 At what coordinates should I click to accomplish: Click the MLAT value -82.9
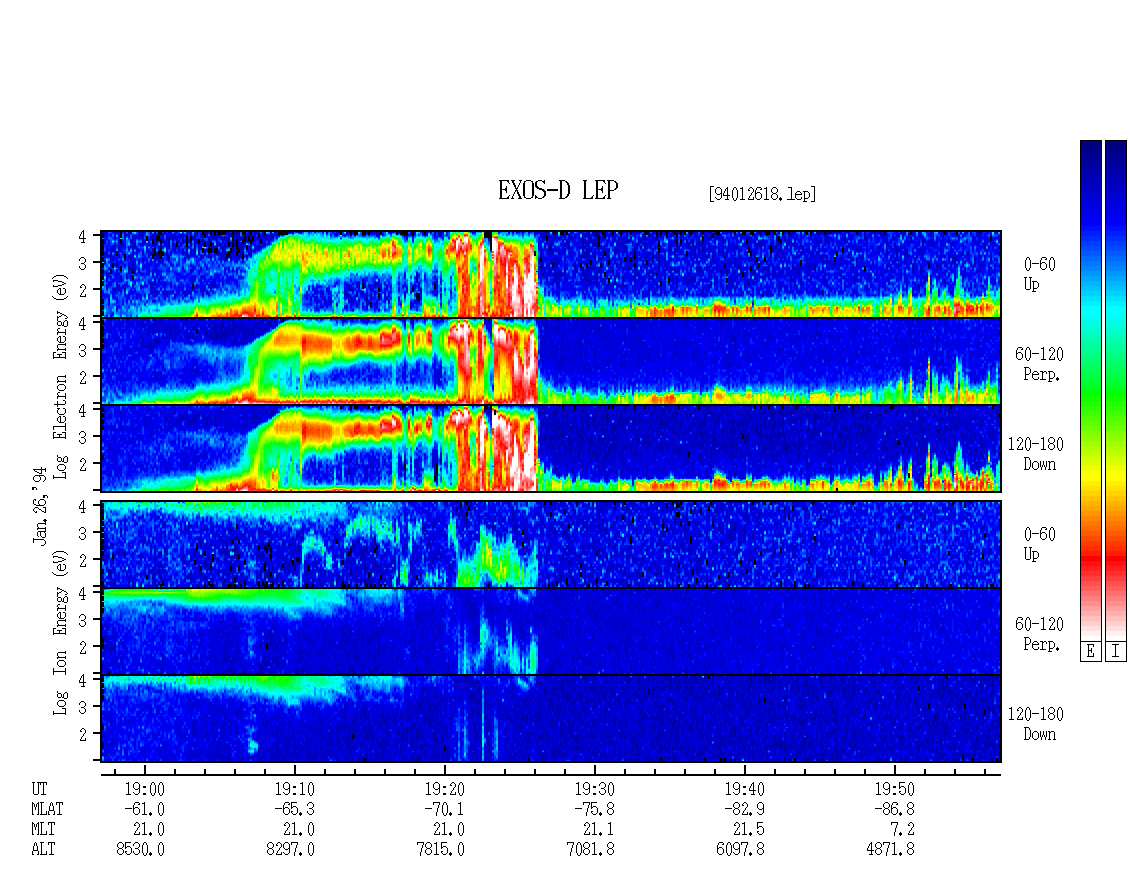pos(744,809)
